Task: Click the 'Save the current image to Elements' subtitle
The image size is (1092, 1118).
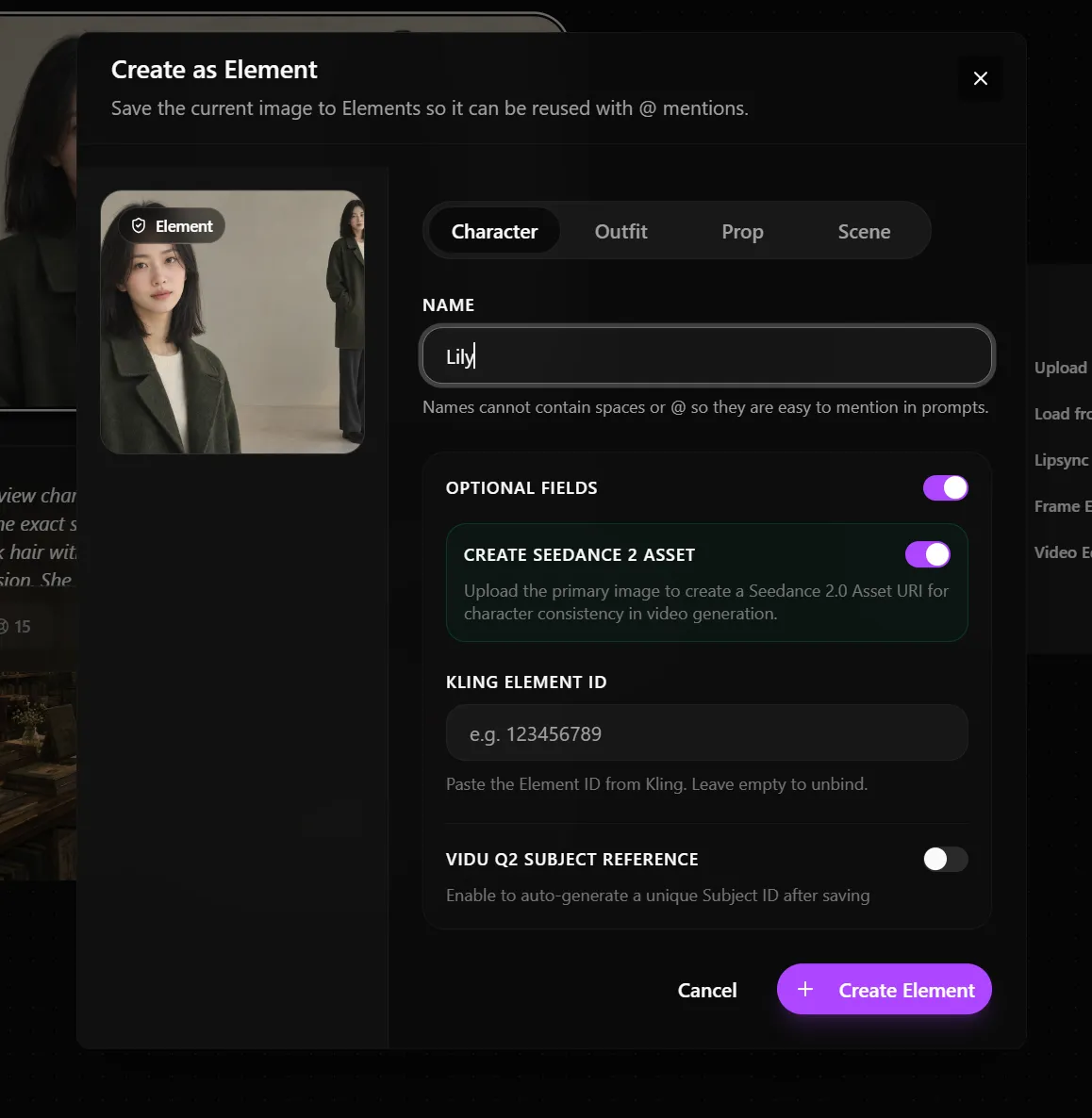Action: pos(429,108)
